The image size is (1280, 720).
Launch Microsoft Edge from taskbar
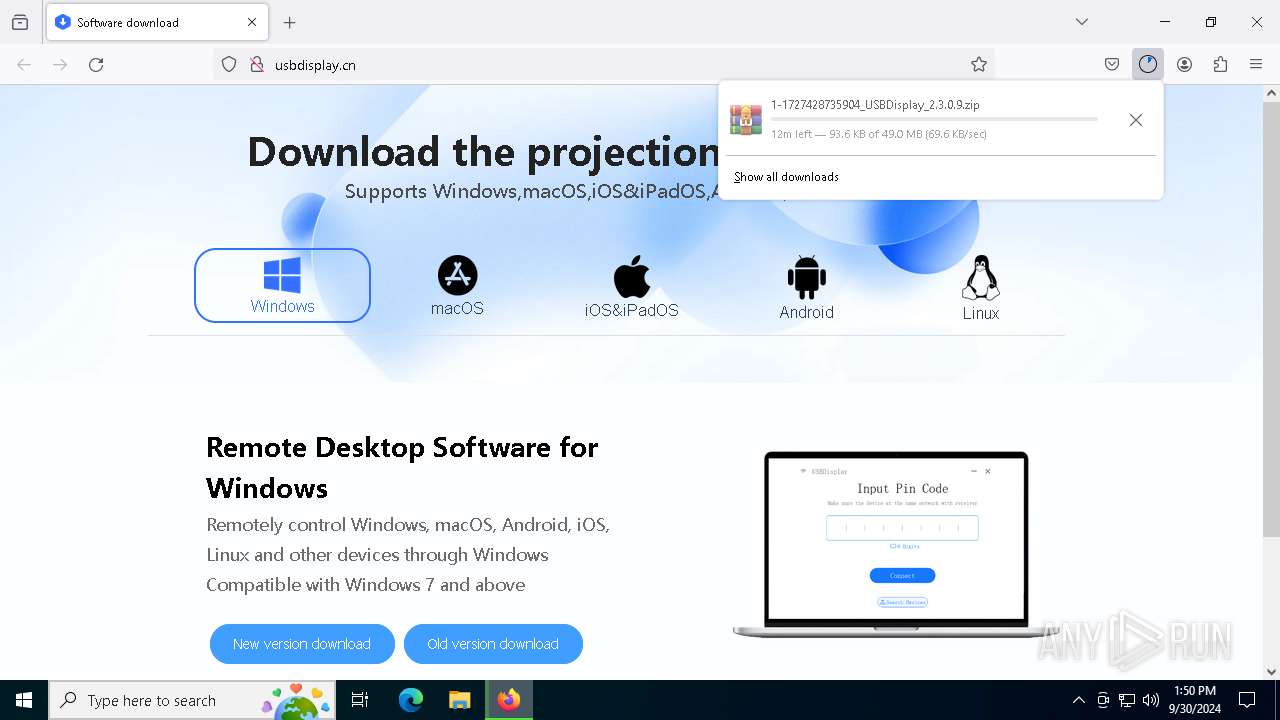pyautogui.click(x=411, y=700)
